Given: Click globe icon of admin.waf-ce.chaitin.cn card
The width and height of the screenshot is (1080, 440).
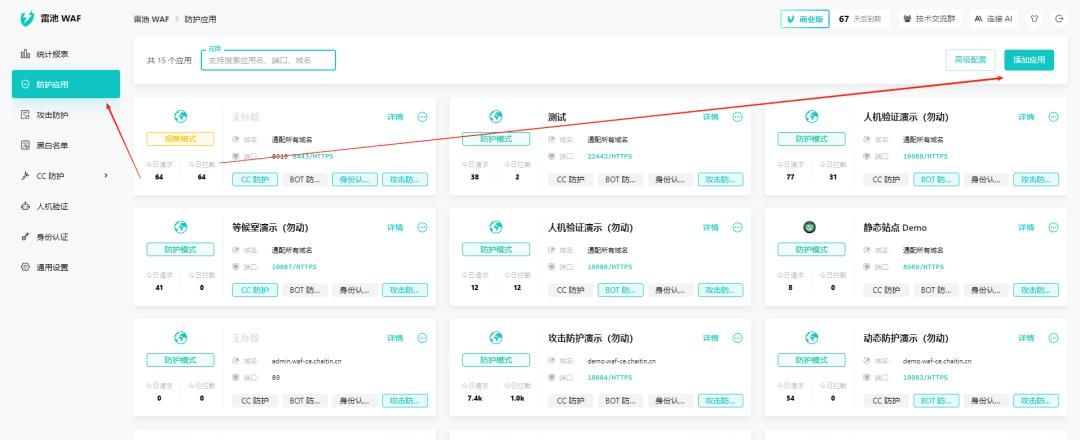Looking at the screenshot, I should point(180,337).
